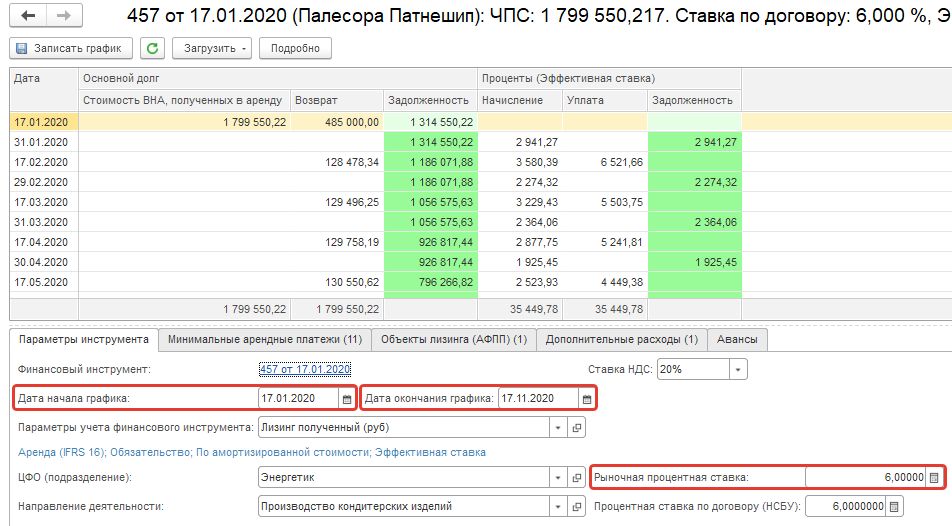
Task: Click the 6 521,66 Уплата cell
Action: [x=605, y=162]
